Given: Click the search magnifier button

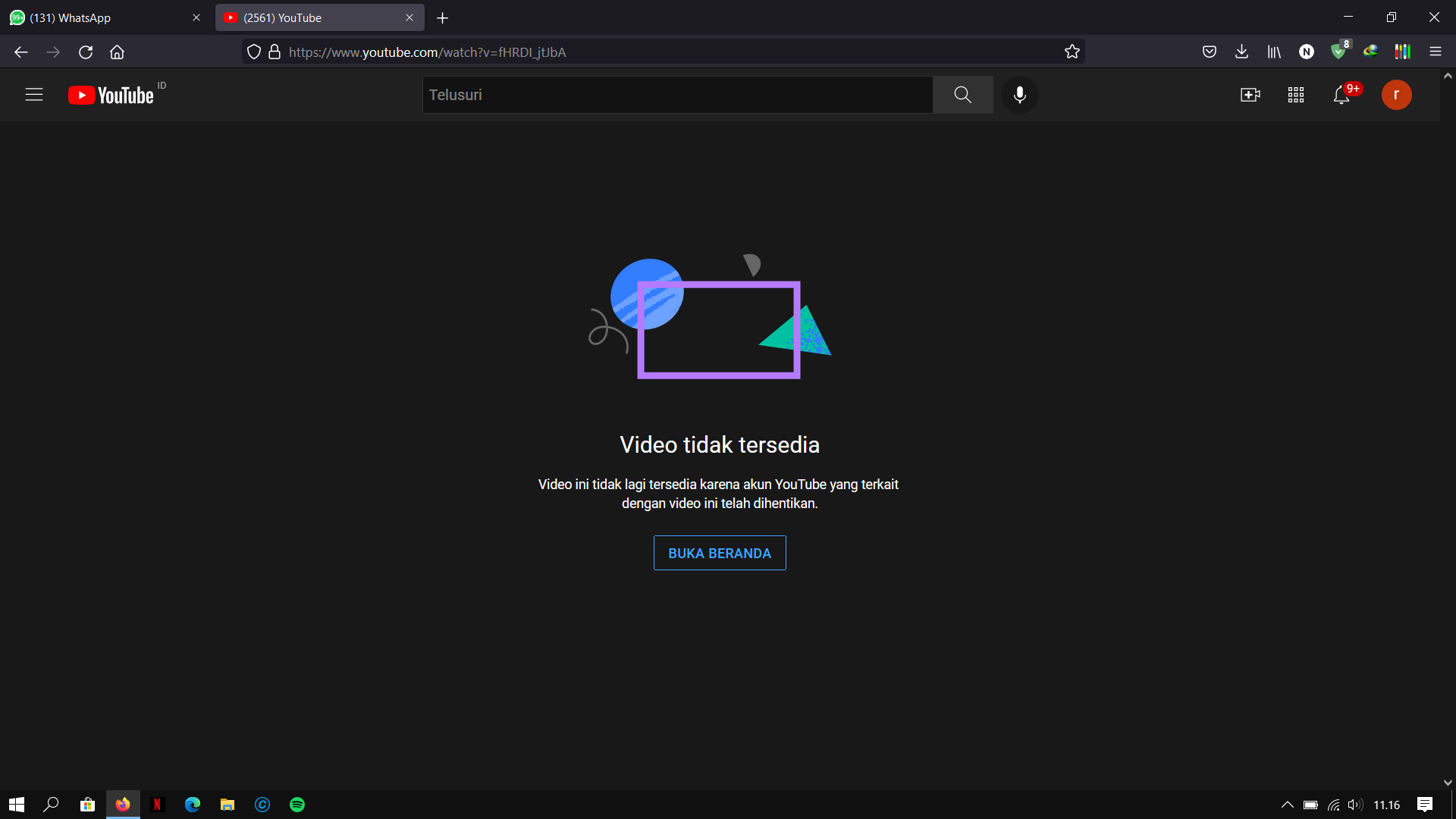Looking at the screenshot, I should pyautogui.click(x=962, y=95).
